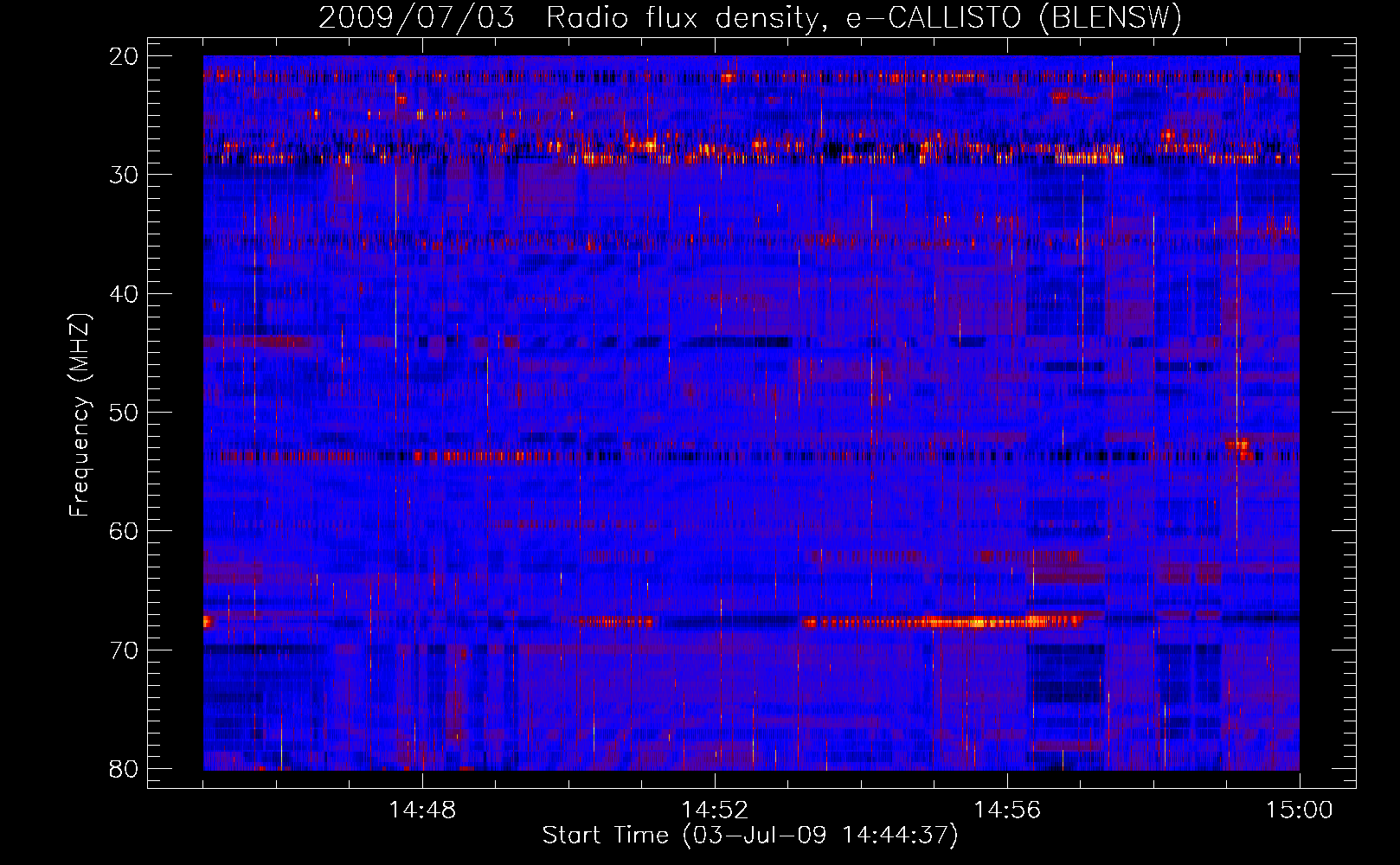Click the 'Start Time (03-Jul-09 14:44:37)' label

pos(750,836)
